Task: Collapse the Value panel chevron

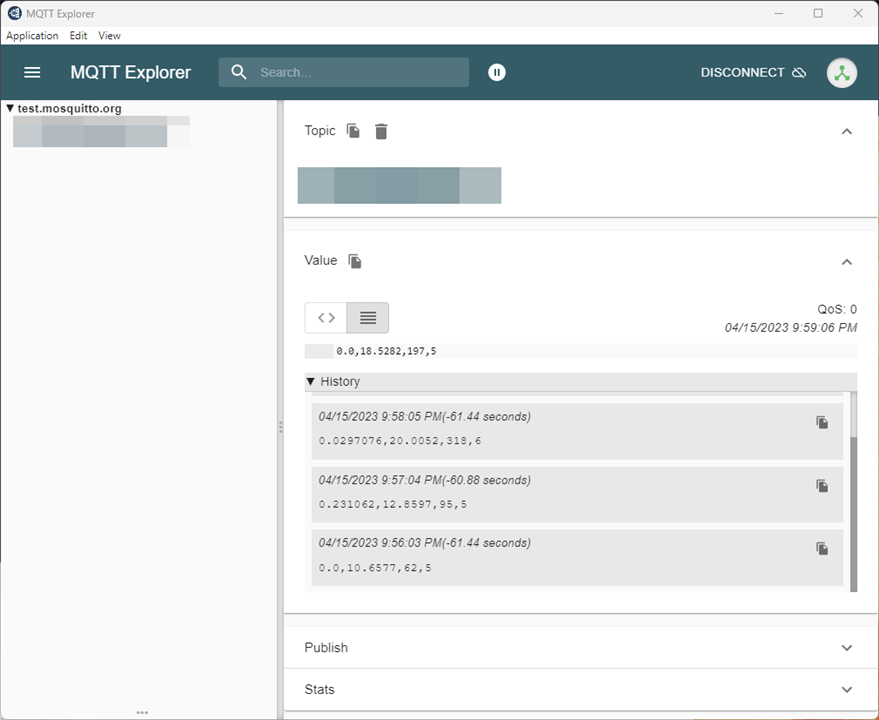Action: 846,262
